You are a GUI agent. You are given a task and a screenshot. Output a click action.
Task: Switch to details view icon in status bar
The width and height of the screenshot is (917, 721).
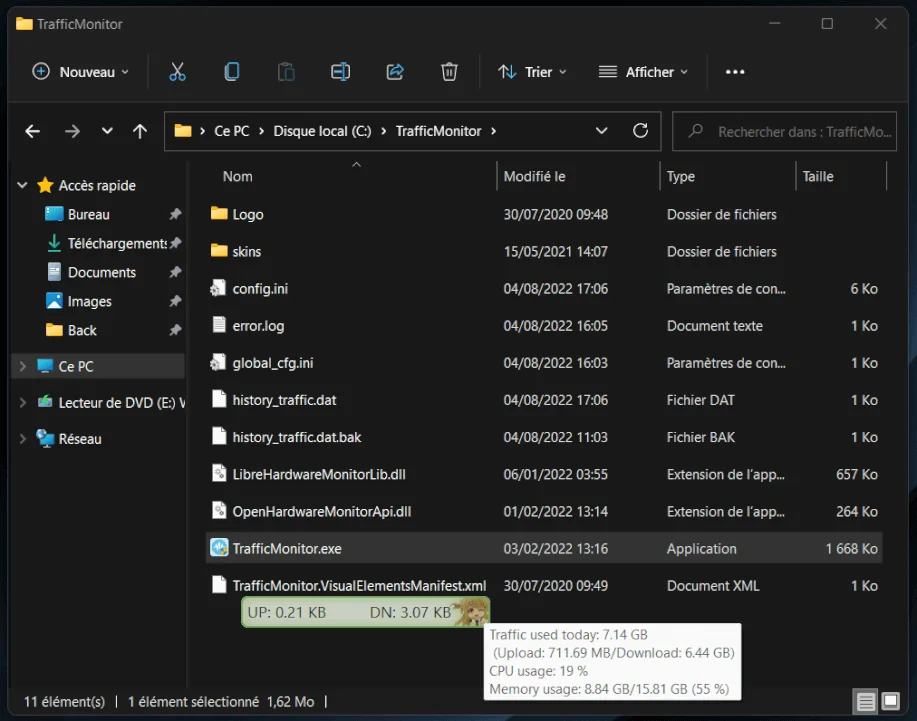[866, 701]
